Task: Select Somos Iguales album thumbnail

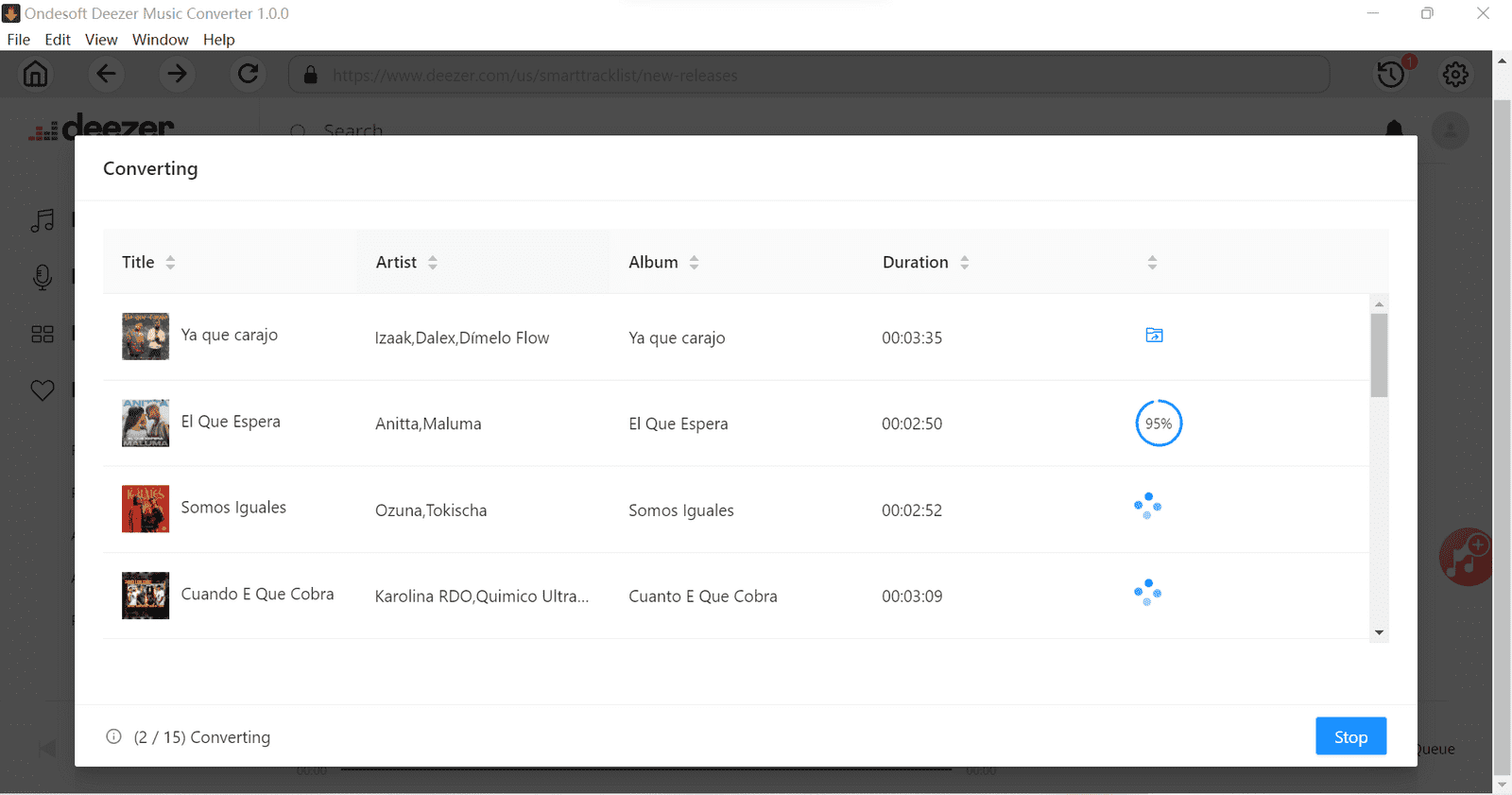Action: 146,509
